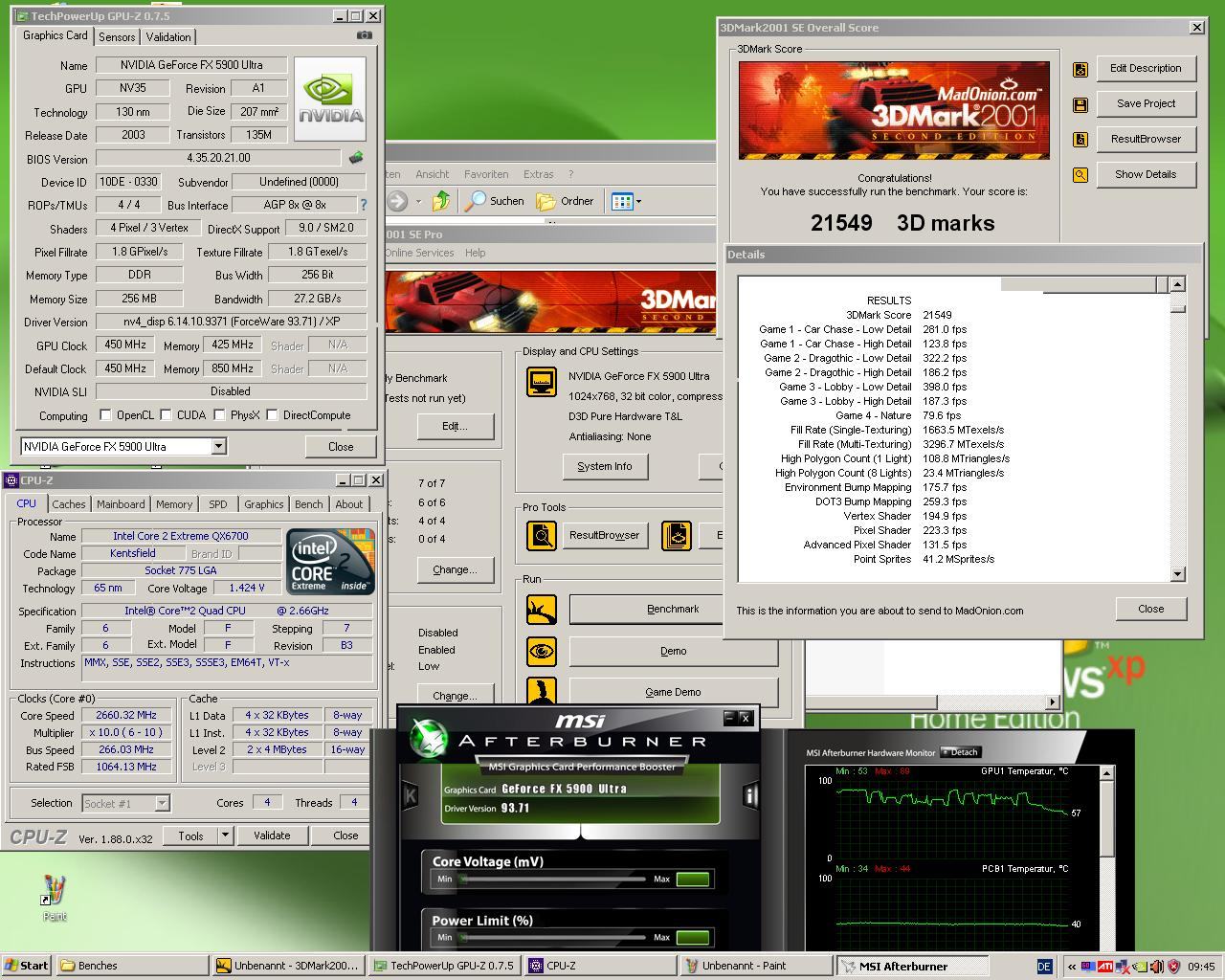
Task: Click the ResultBrowser icon in score window
Action: tap(1080, 140)
